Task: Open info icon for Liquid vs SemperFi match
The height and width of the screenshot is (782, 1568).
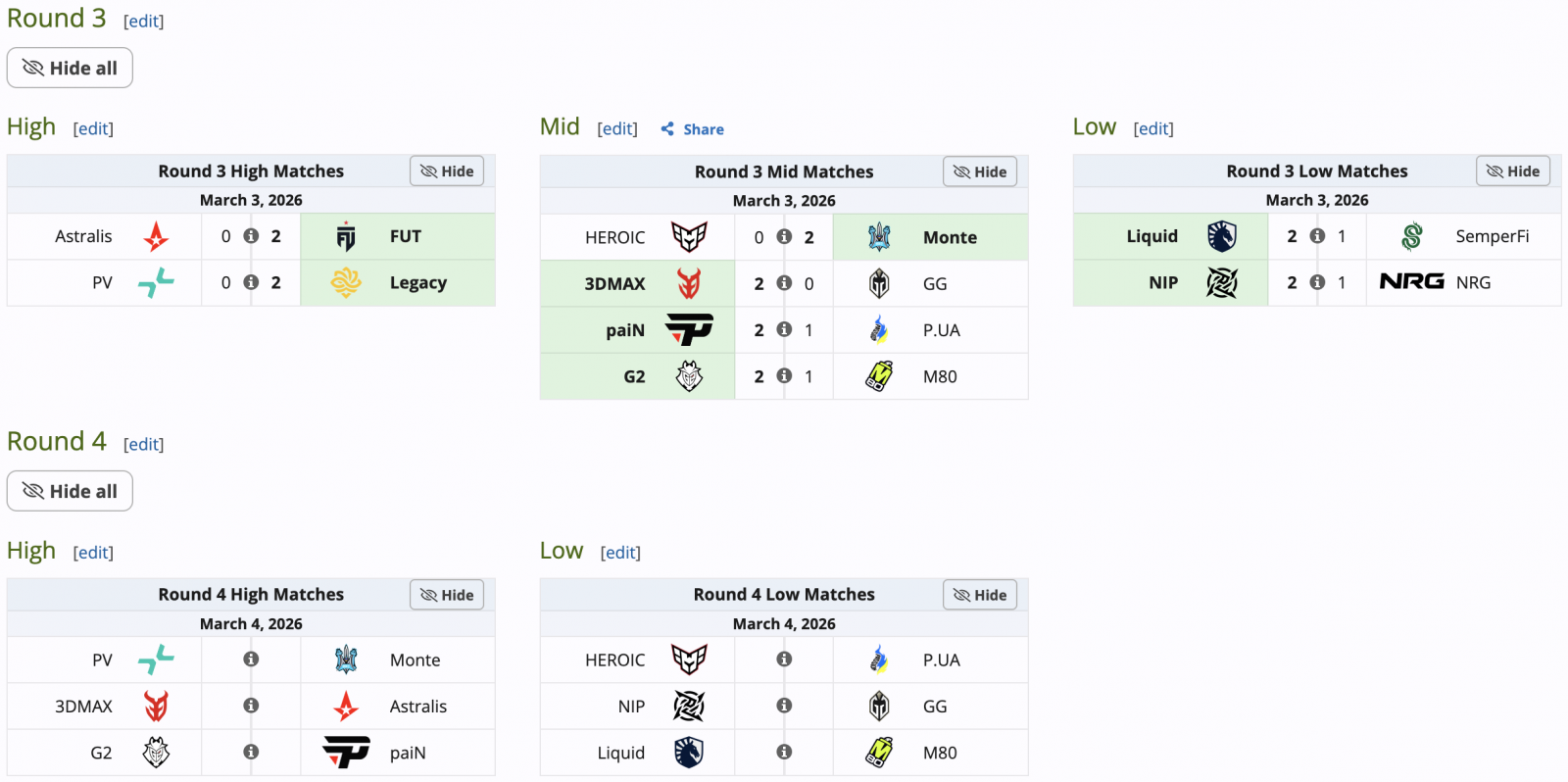Action: coord(1317,236)
